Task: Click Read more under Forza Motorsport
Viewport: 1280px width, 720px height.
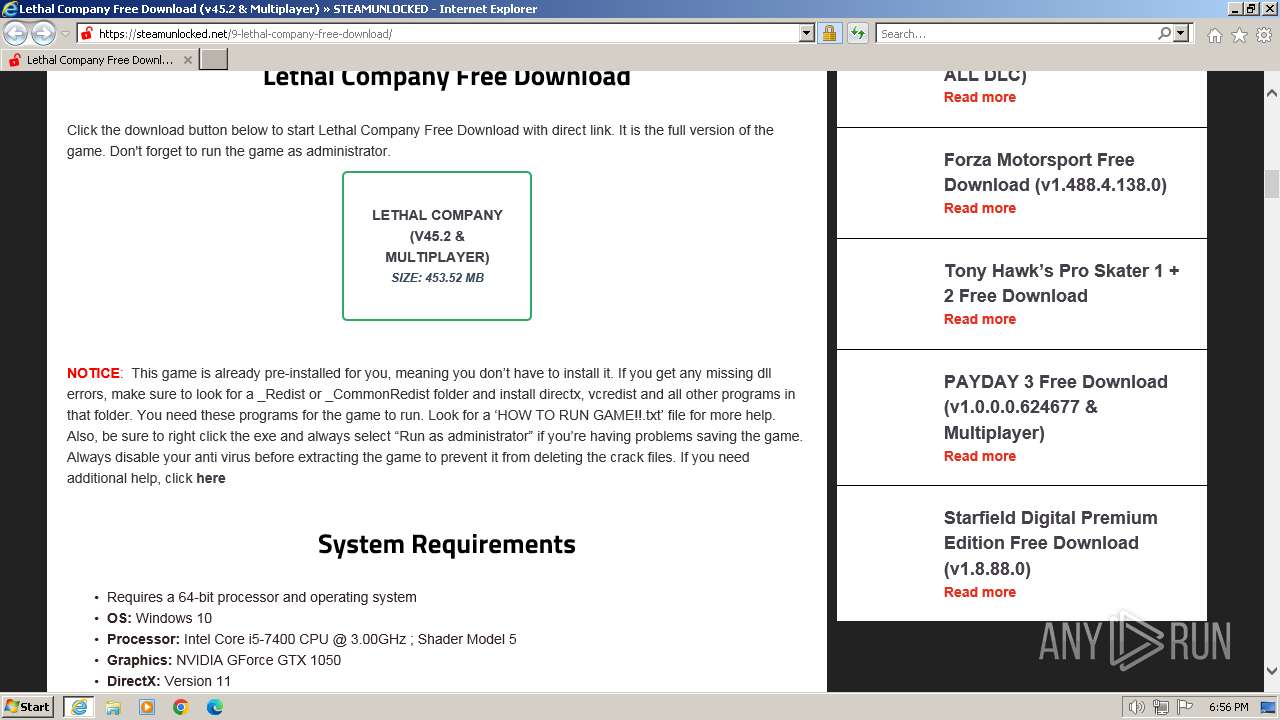Action: pos(980,208)
